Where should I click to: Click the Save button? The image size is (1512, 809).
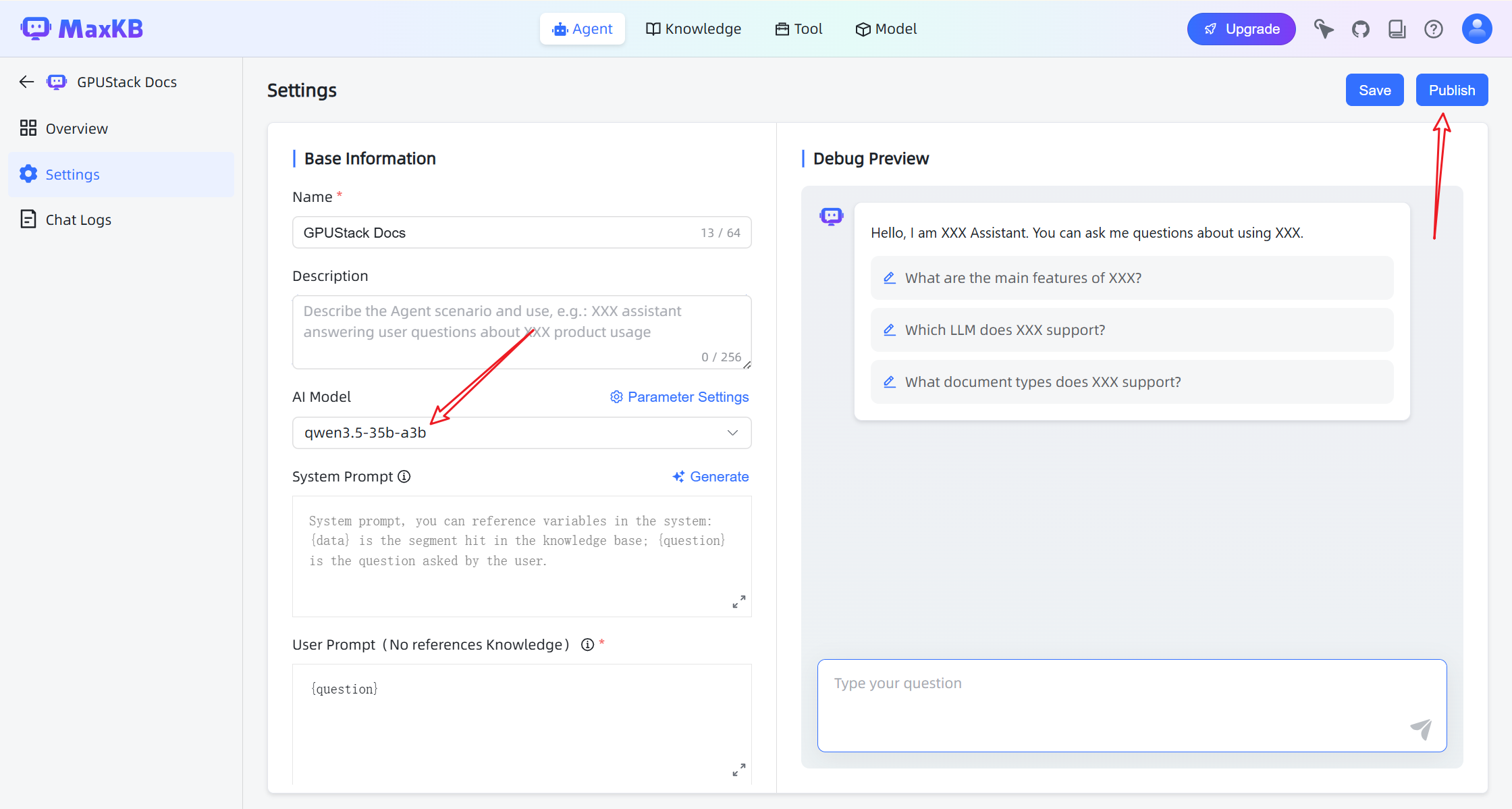pyautogui.click(x=1374, y=90)
